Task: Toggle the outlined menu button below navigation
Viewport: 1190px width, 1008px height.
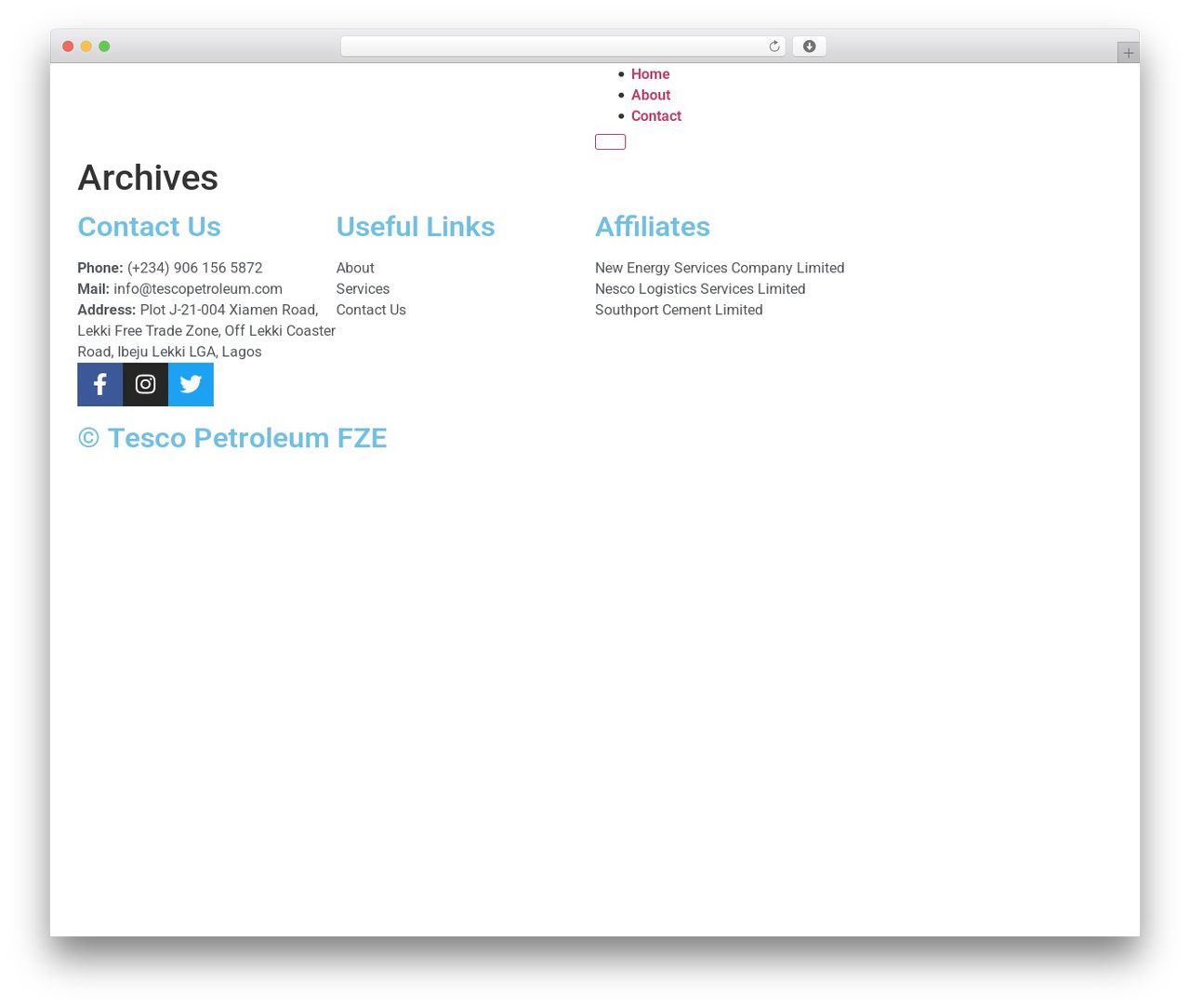Action: click(610, 141)
